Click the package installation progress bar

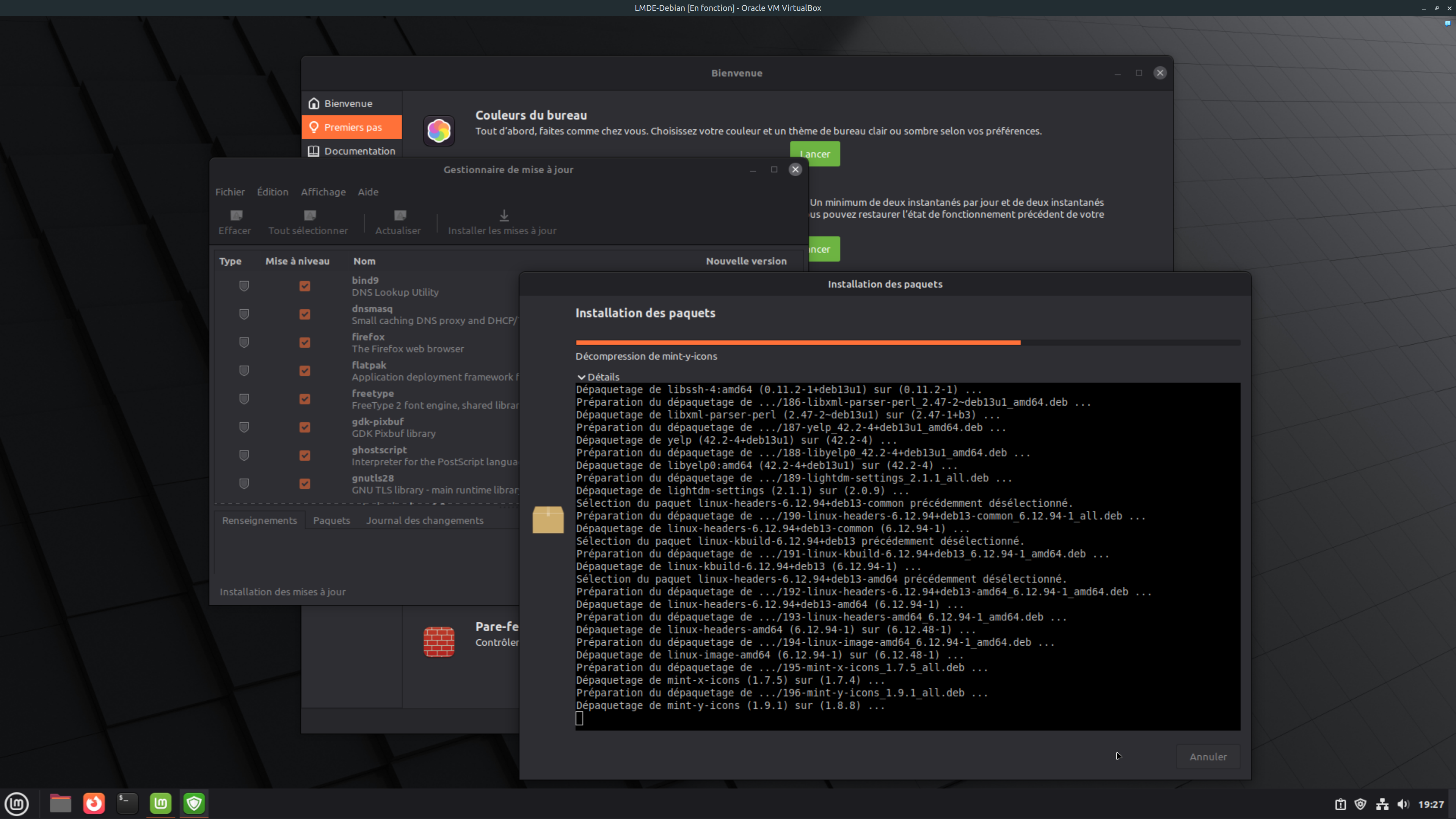pos(908,342)
